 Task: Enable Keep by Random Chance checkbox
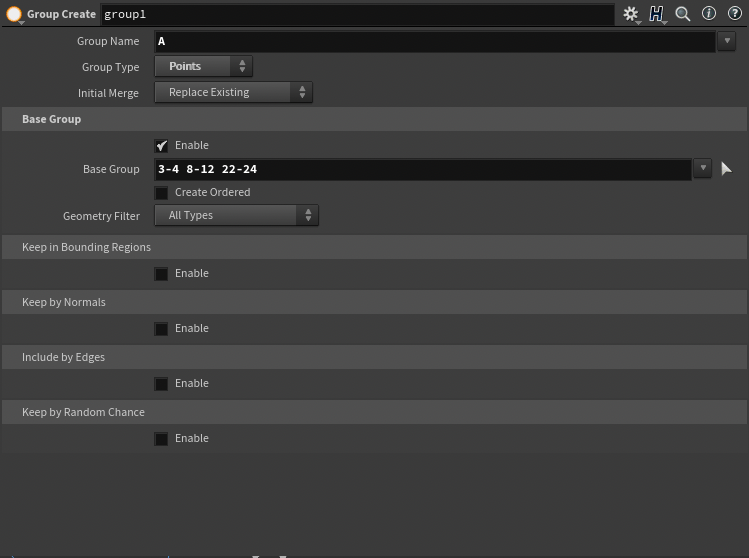pos(161,439)
